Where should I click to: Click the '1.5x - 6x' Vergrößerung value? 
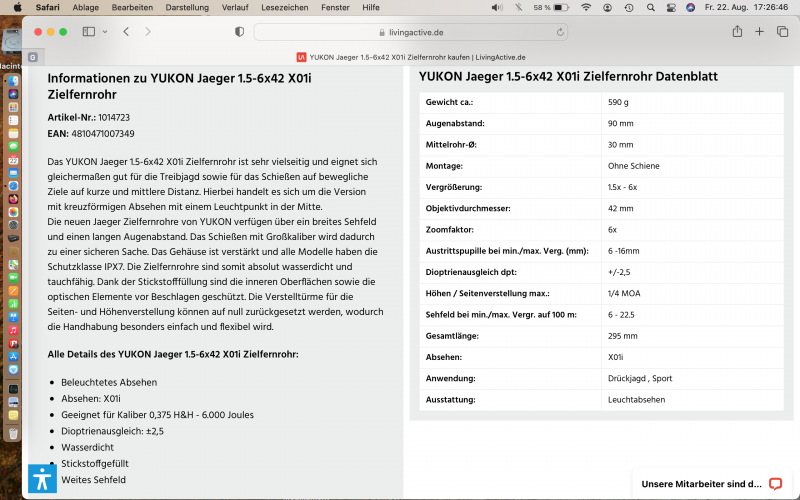[622, 187]
